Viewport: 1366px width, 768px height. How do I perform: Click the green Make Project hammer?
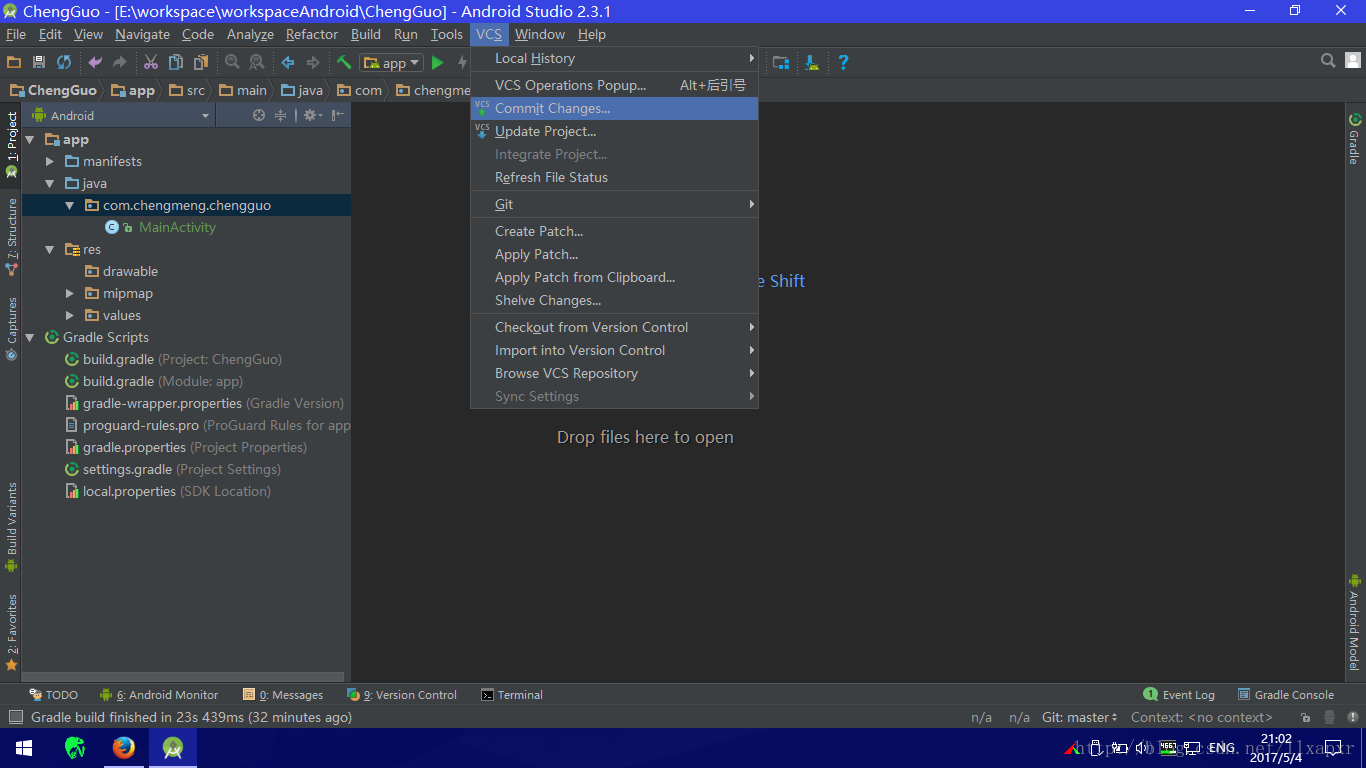[x=344, y=62]
